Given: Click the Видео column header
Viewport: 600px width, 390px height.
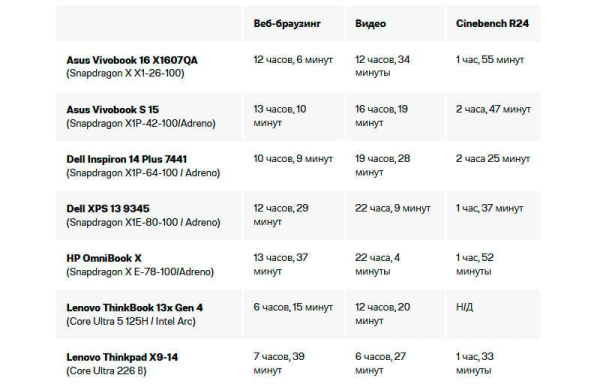Looking at the screenshot, I should click(370, 24).
